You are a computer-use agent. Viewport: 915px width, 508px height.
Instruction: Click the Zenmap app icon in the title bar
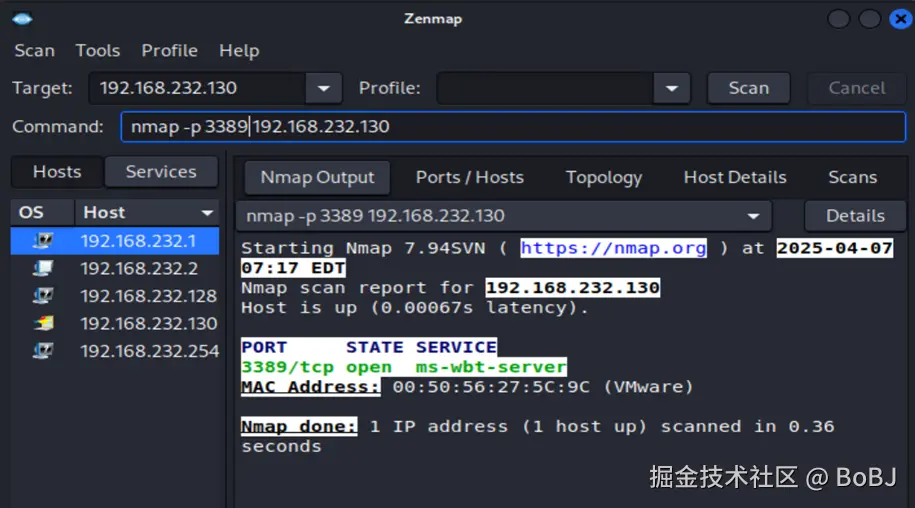22,19
